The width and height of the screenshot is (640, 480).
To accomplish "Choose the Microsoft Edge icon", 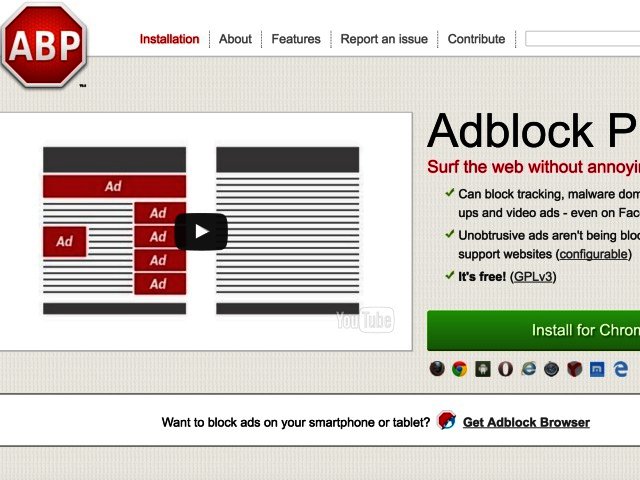I will [x=621, y=369].
